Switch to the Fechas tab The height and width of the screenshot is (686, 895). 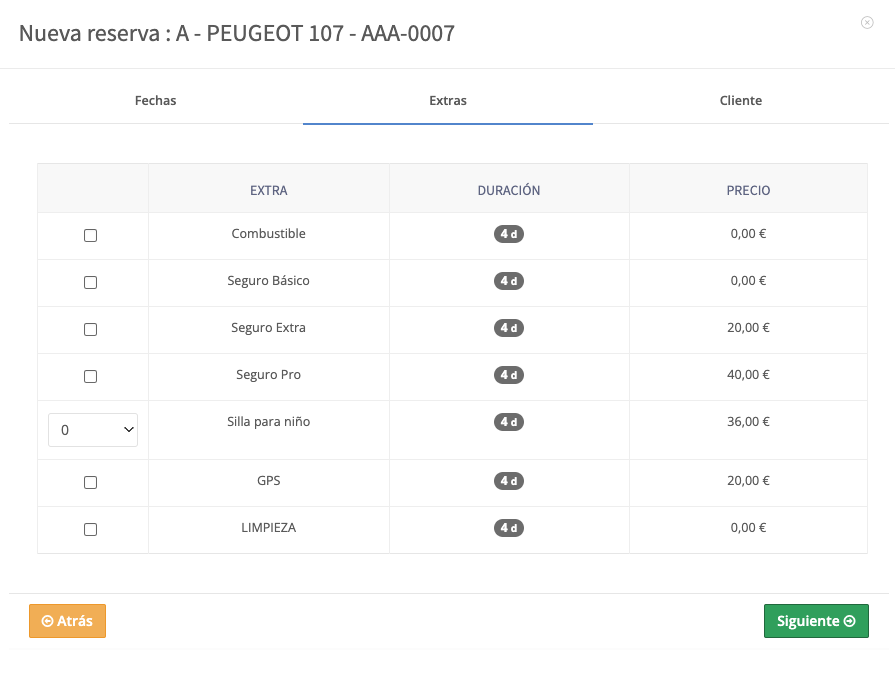(x=155, y=100)
